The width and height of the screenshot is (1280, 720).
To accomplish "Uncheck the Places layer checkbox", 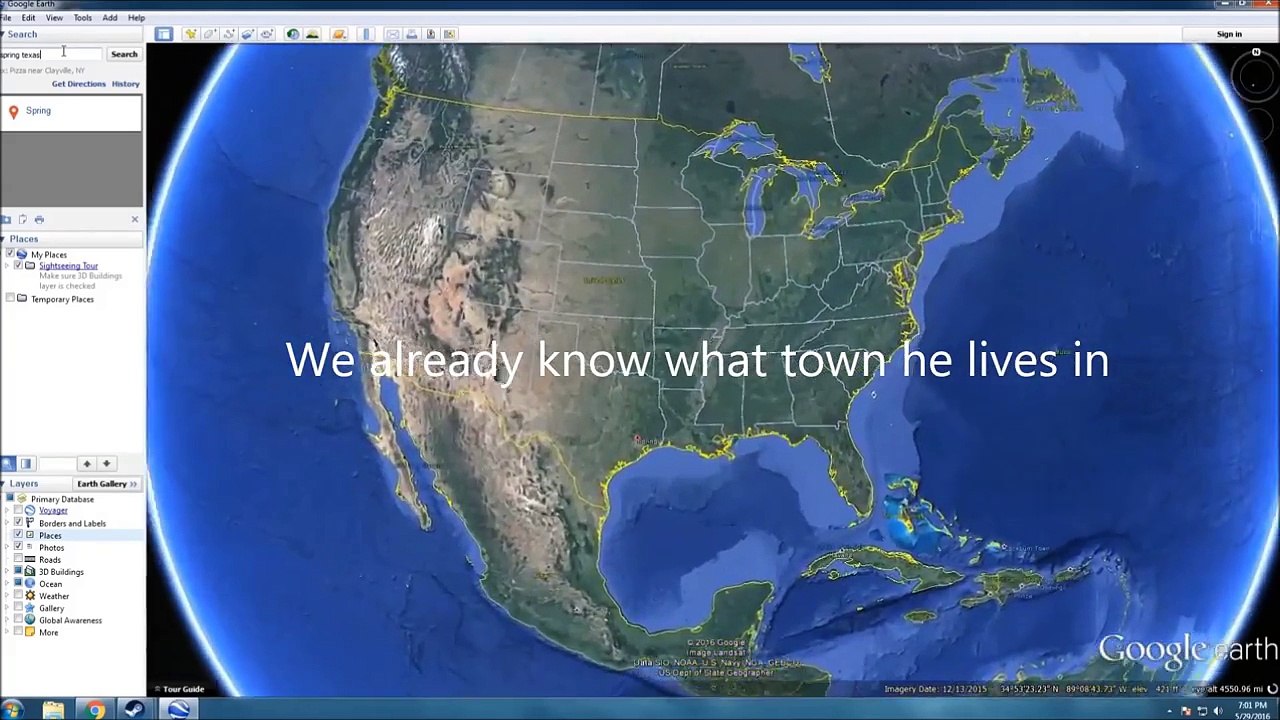I will (17, 535).
